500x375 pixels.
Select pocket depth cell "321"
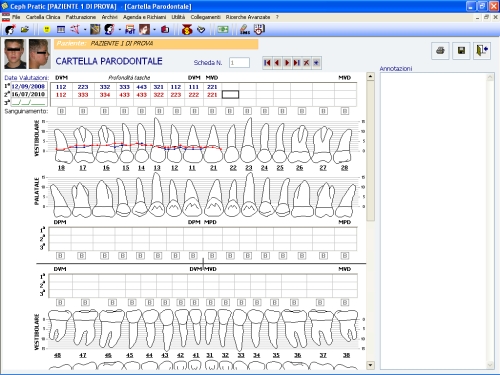[x=159, y=87]
